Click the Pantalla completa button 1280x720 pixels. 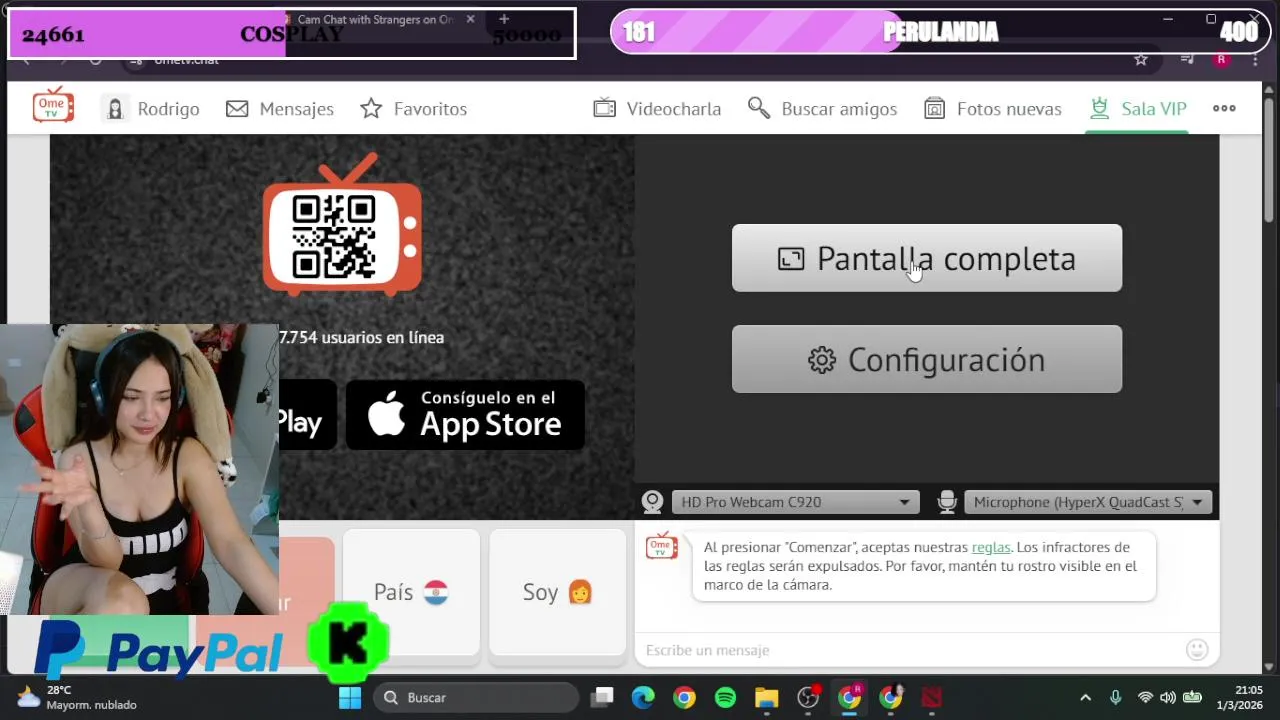coord(927,258)
